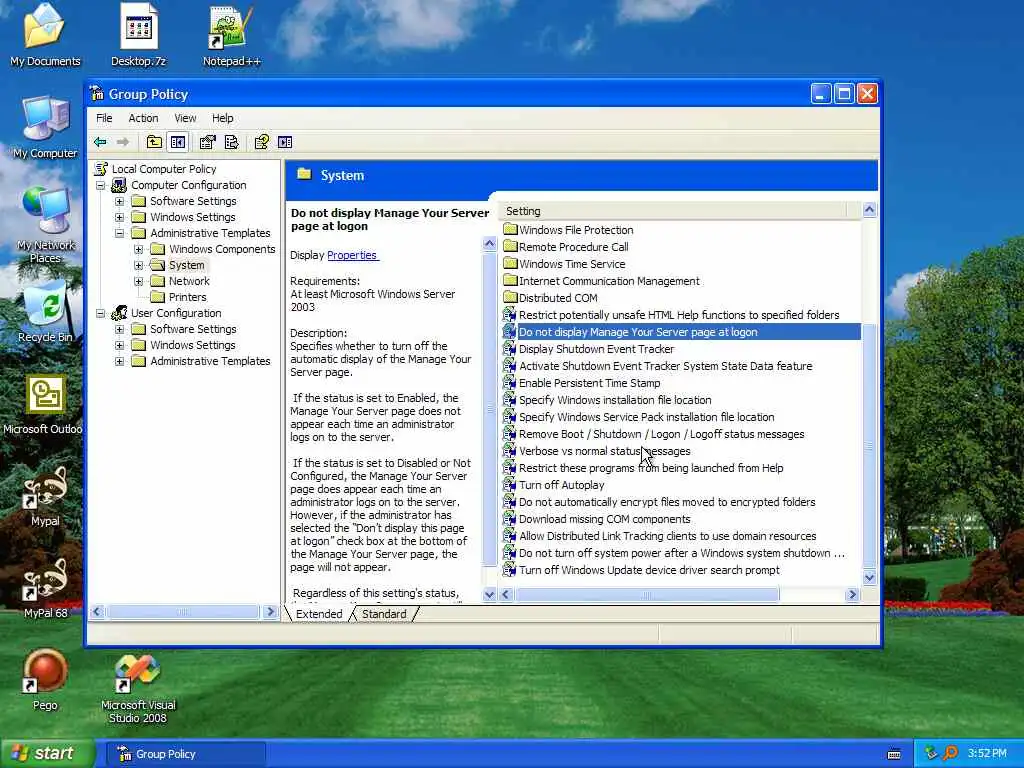Screen dimensions: 1024x768
Task: Click the Local Computer Policy root node
Action: coord(163,168)
